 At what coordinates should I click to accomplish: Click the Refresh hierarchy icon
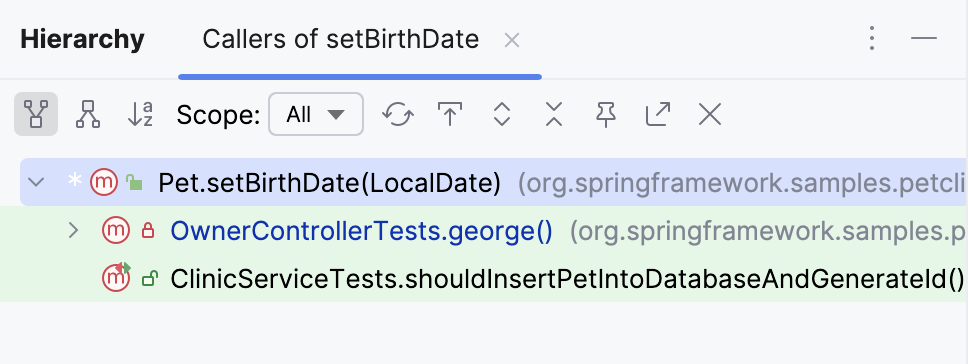[x=398, y=114]
